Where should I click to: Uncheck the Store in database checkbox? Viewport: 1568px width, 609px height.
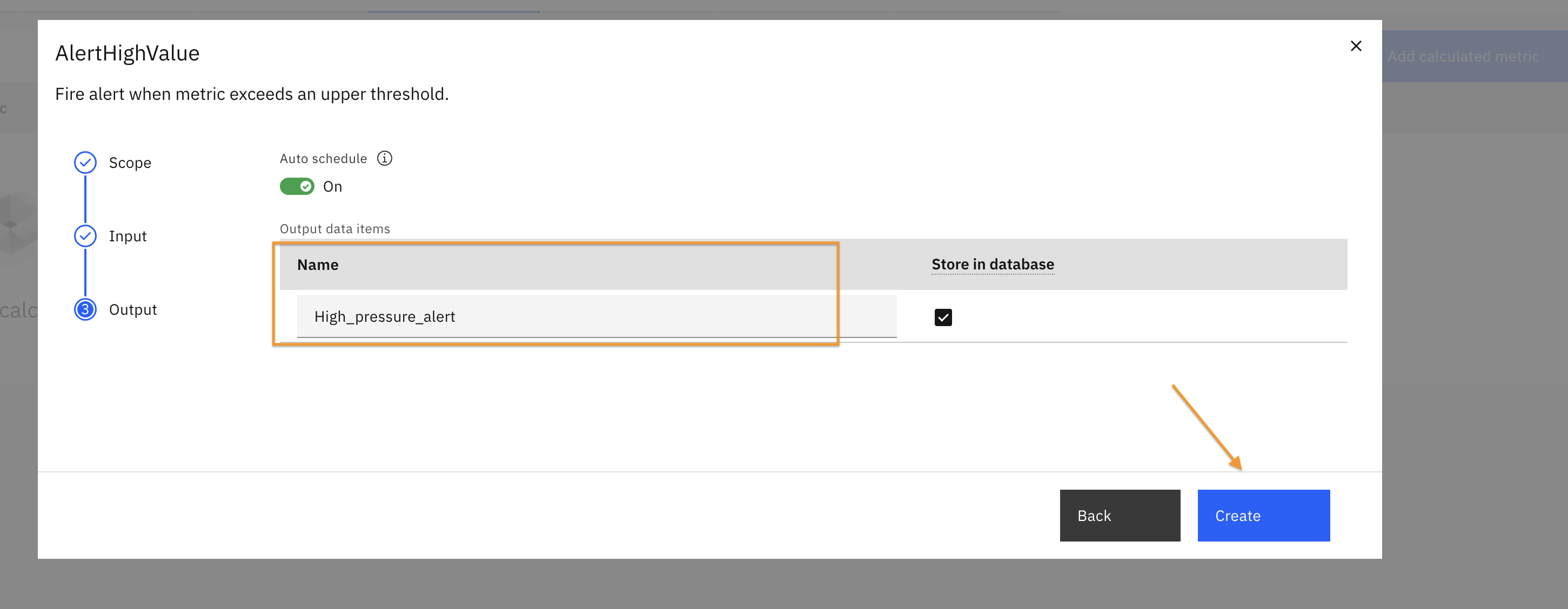pyautogui.click(x=943, y=317)
